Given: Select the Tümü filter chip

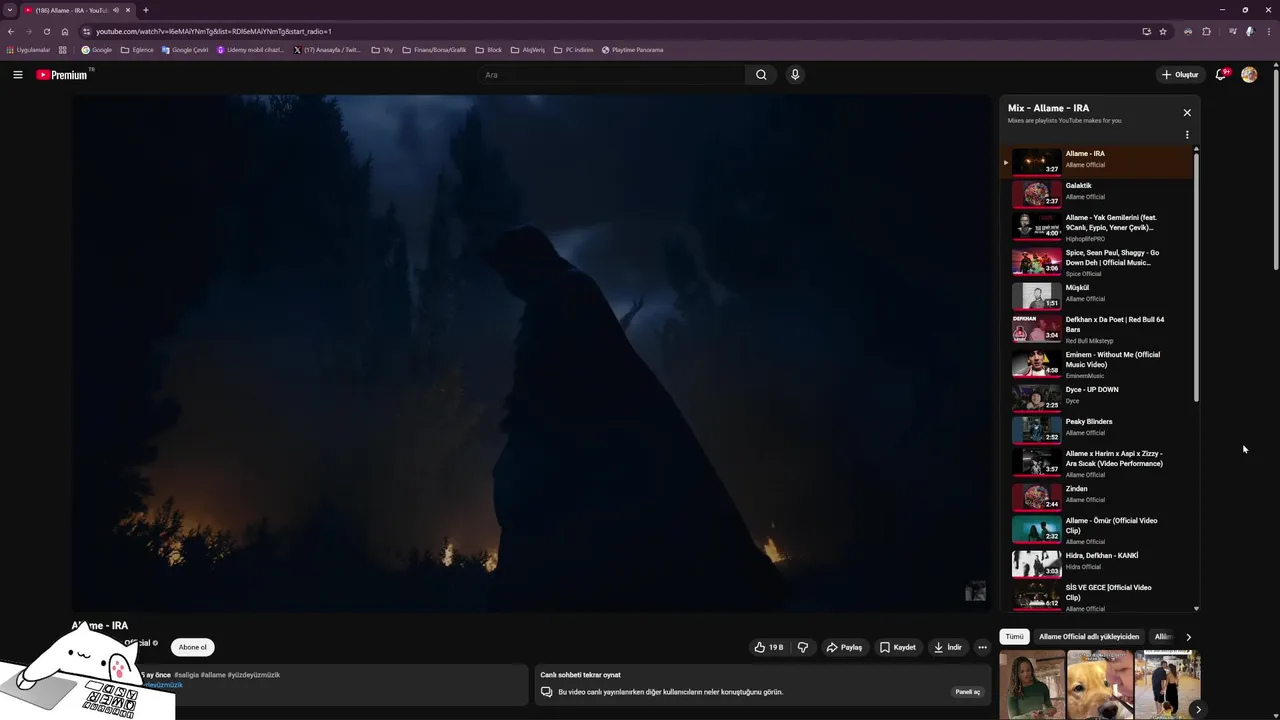Looking at the screenshot, I should [x=1014, y=637].
